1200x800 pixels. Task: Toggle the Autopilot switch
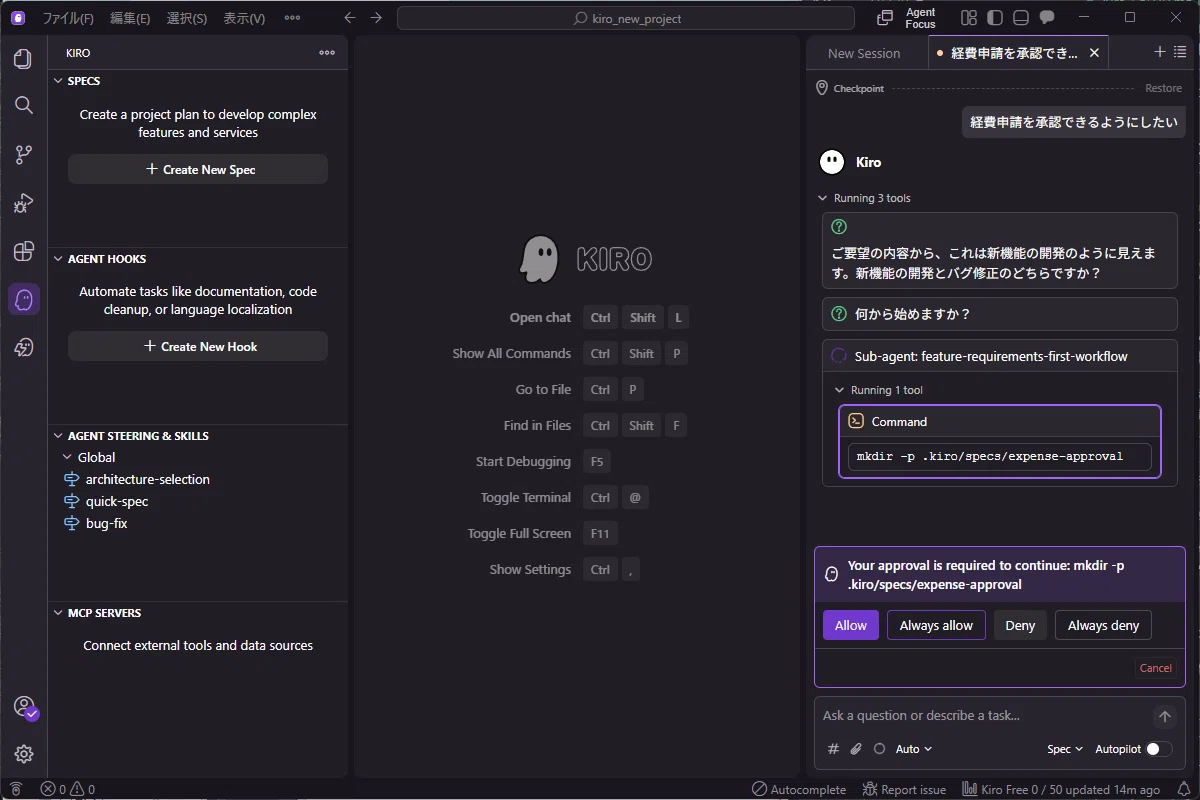1158,749
